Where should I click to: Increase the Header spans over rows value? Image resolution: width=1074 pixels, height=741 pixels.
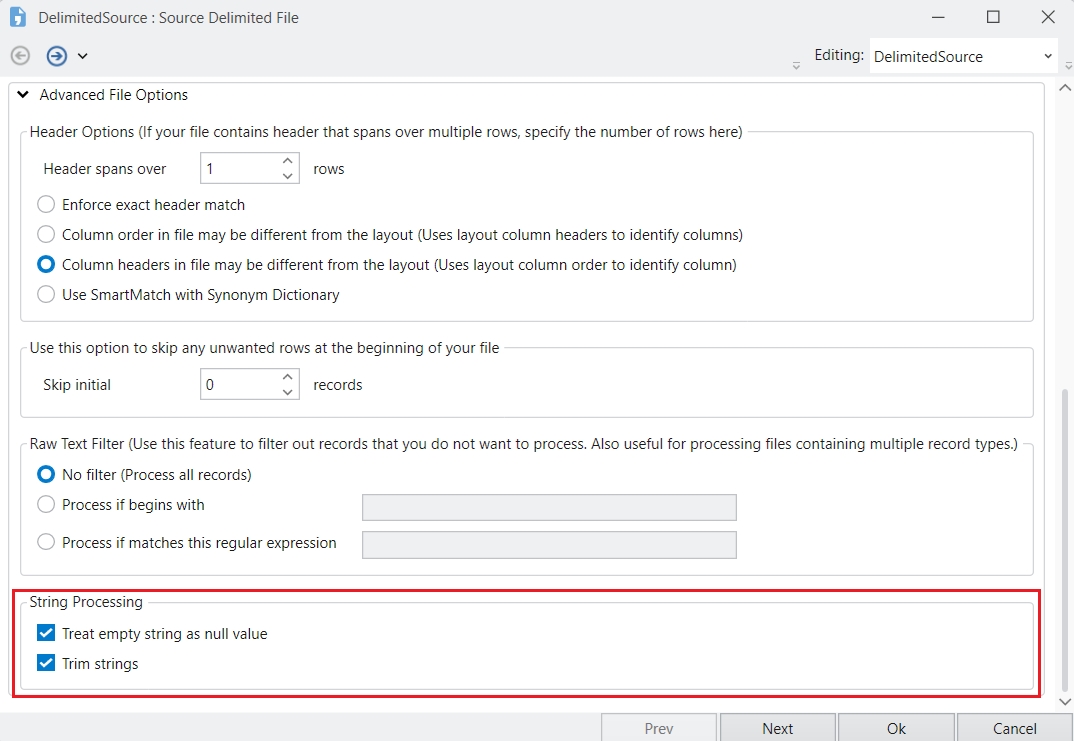coord(288,160)
